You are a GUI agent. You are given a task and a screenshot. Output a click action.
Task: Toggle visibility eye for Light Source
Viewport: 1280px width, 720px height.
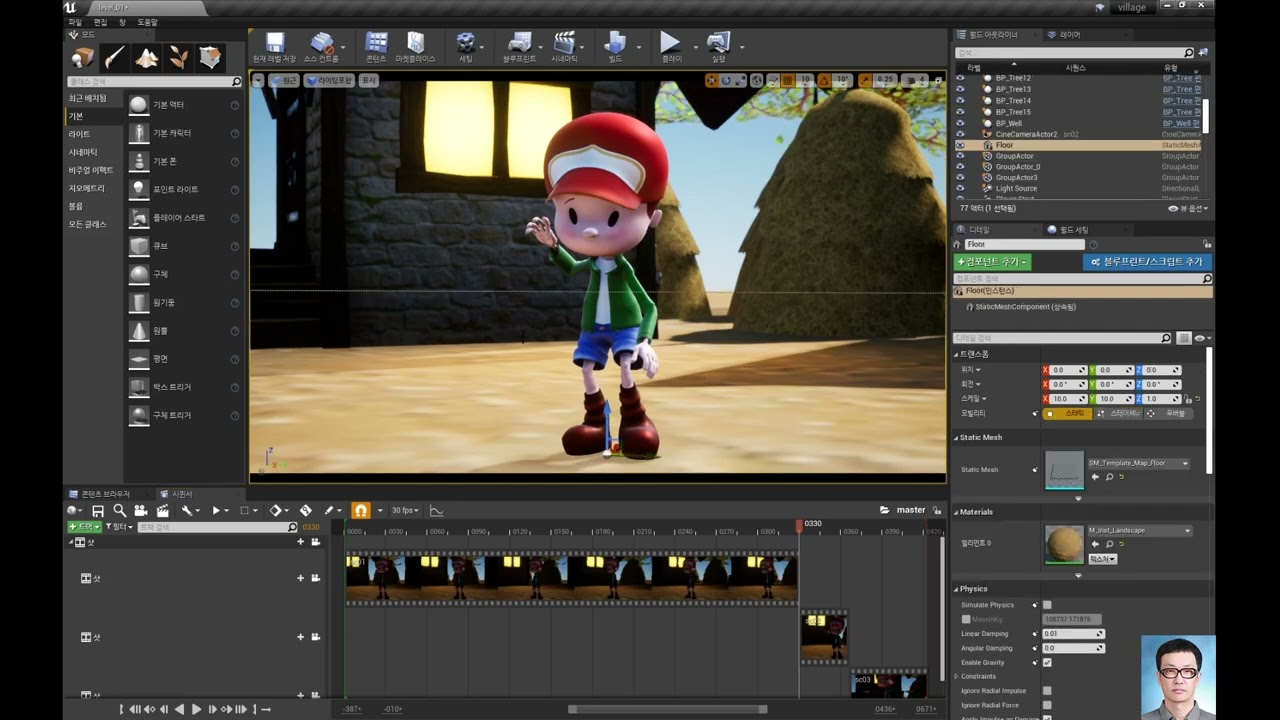tap(960, 188)
